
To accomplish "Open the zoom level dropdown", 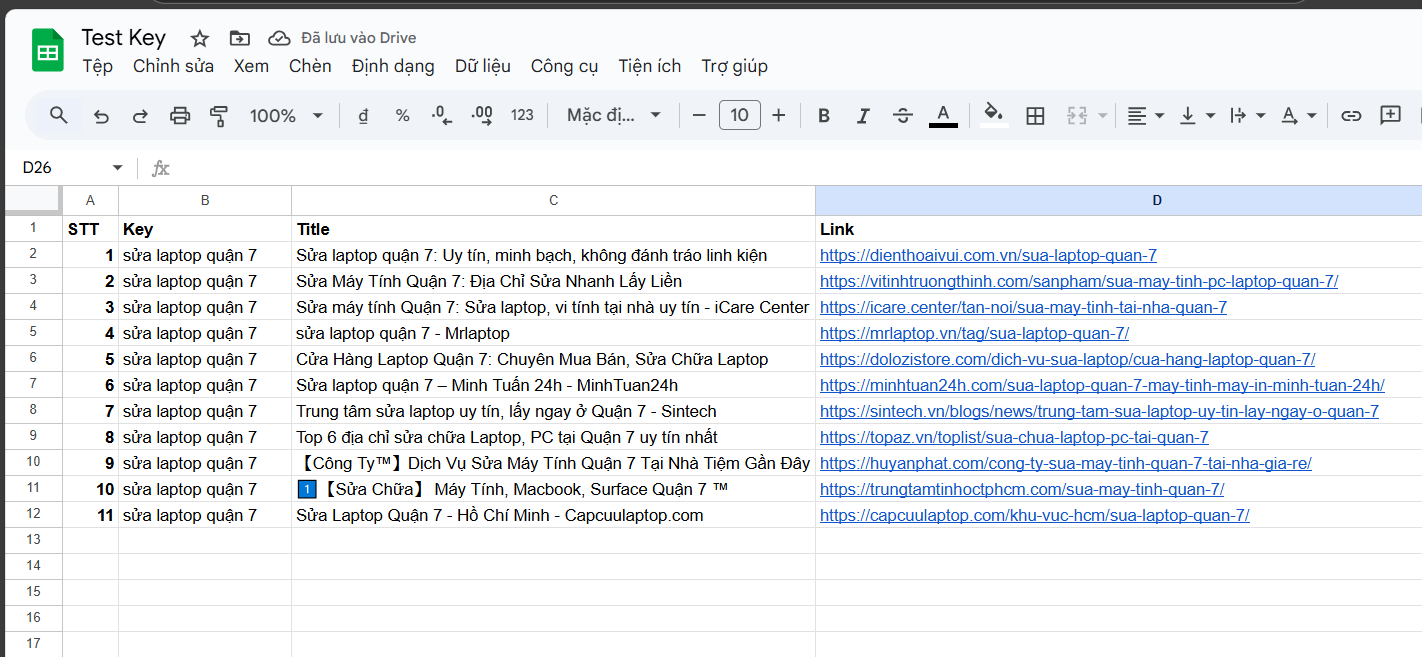I will tap(286, 115).
